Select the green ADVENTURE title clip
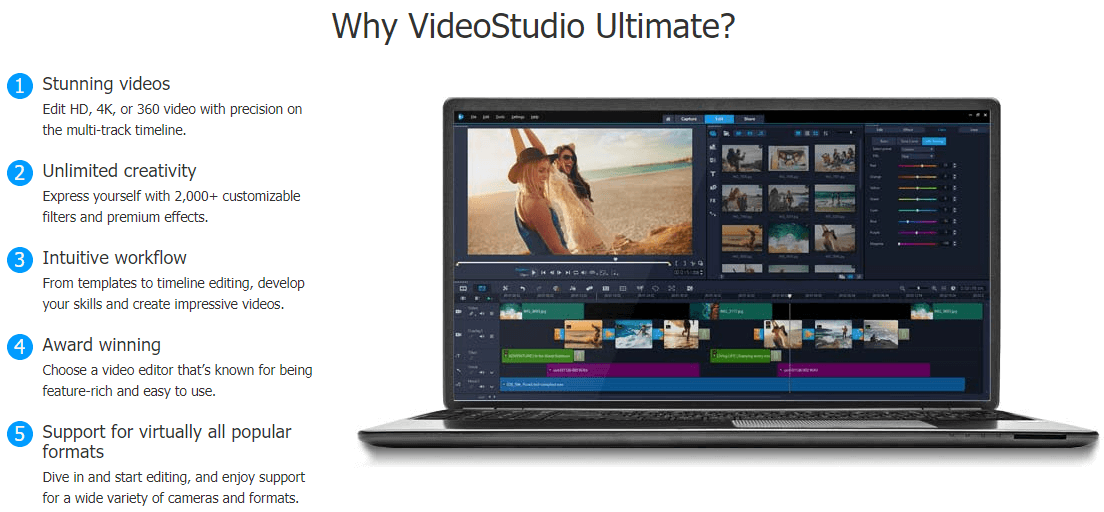Viewport: 1104px width, 512px height. click(537, 356)
